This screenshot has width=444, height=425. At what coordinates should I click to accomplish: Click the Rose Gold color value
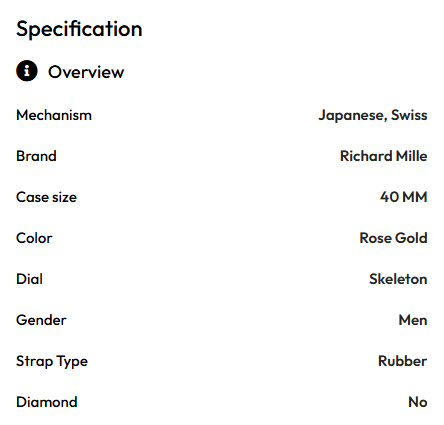(x=393, y=238)
